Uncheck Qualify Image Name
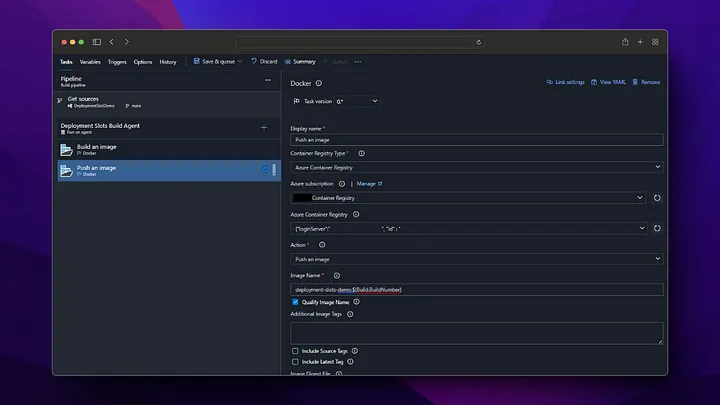Image resolution: width=720 pixels, height=405 pixels. 295,302
